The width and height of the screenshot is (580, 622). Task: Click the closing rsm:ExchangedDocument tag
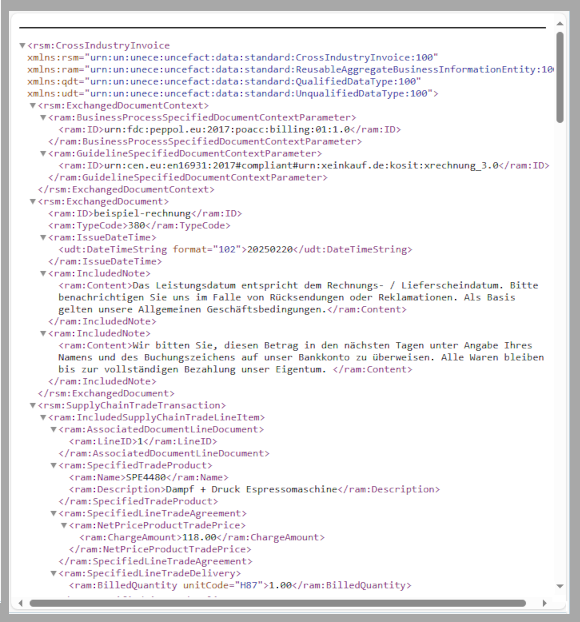pyautogui.click(x=106, y=394)
